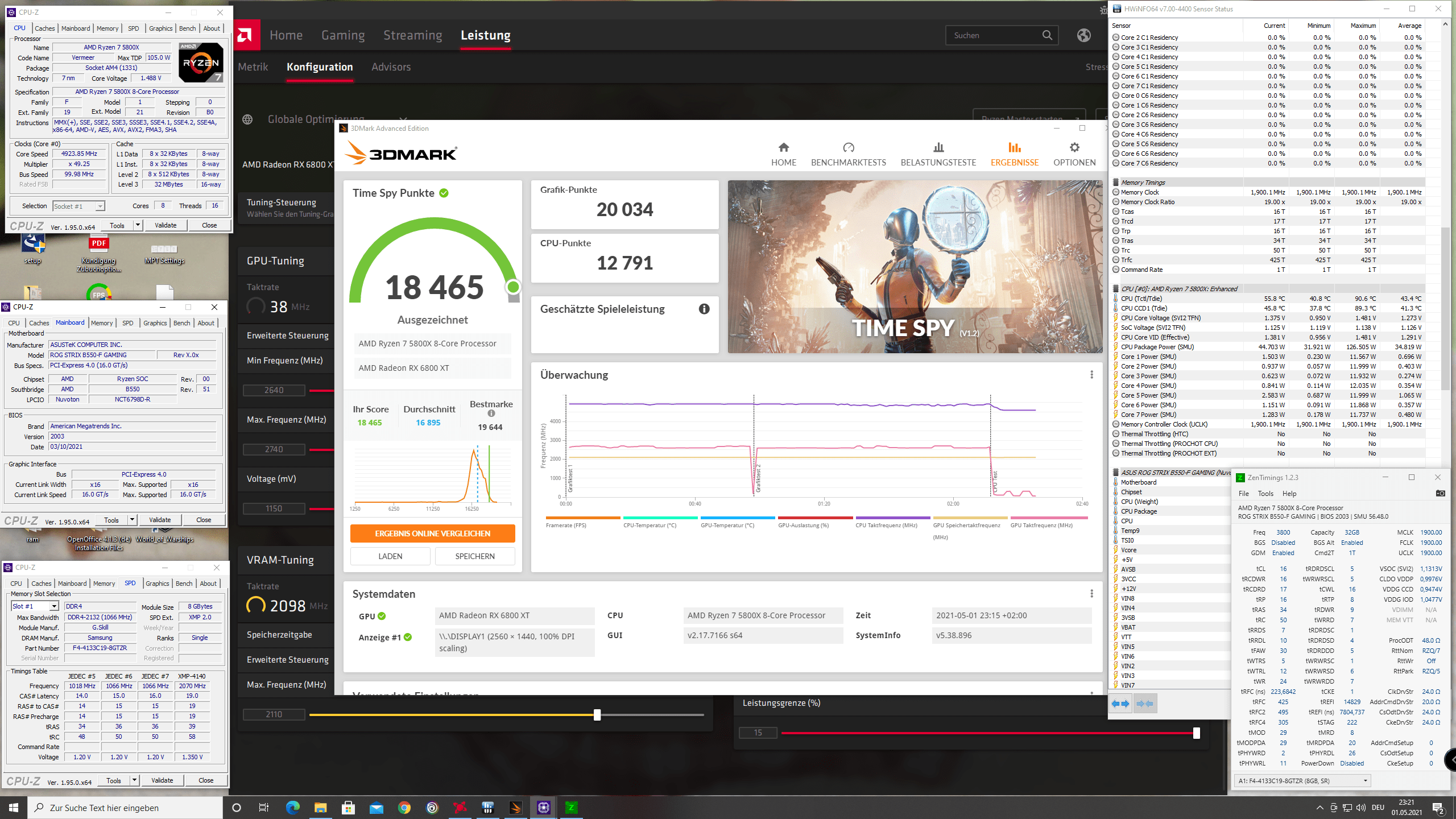1456x819 pixels.
Task: Click info icon under Bestmarke label
Action: click(x=491, y=413)
